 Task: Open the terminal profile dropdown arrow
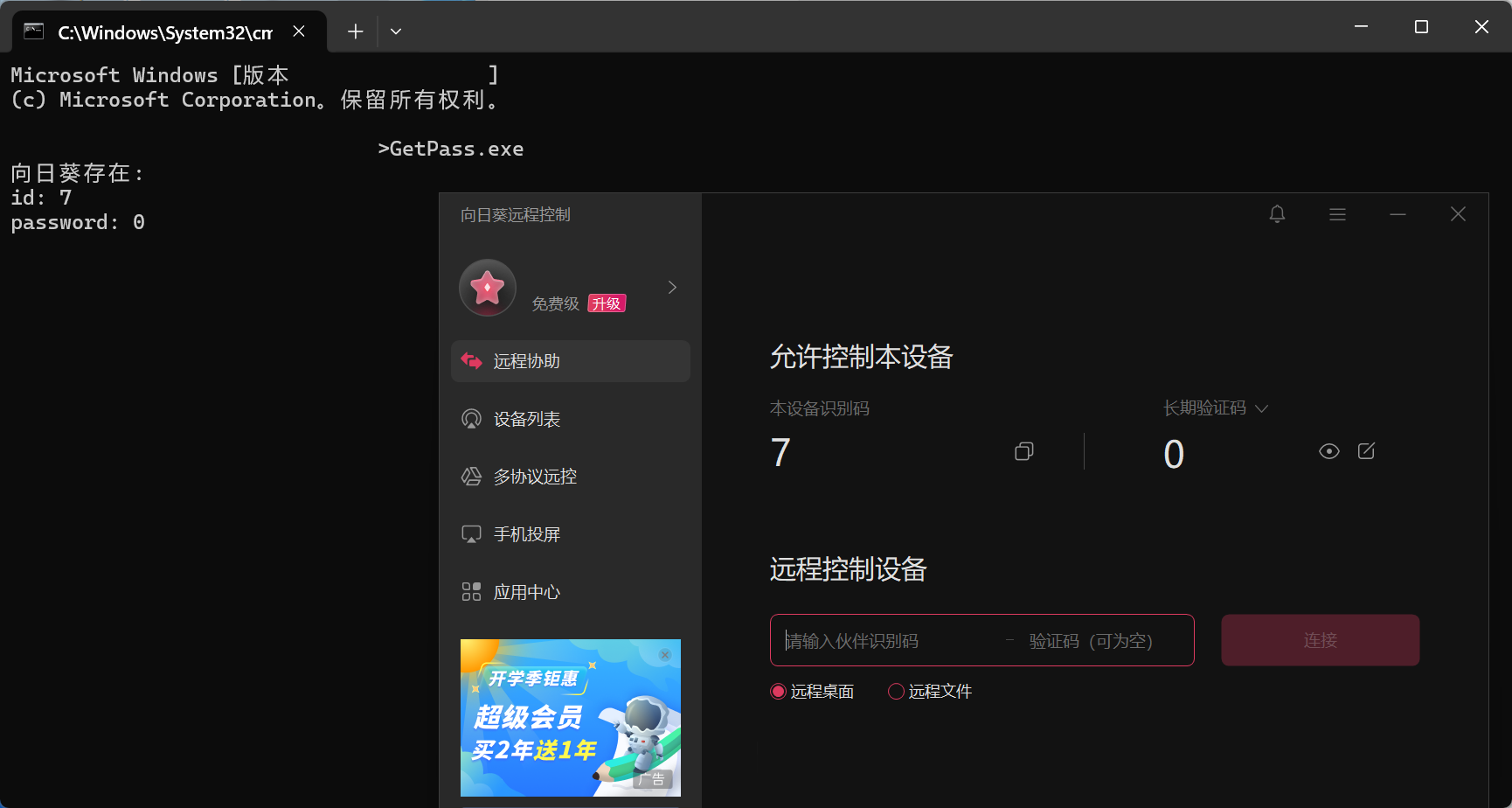coord(396,31)
